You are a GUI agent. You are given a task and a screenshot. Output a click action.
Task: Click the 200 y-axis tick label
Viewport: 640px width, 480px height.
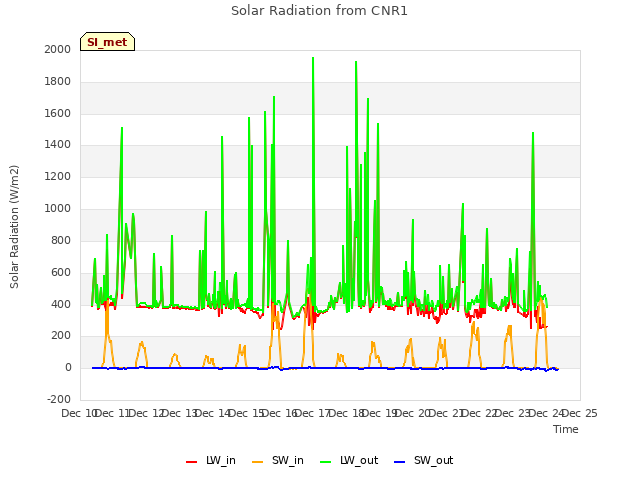[x=61, y=336]
